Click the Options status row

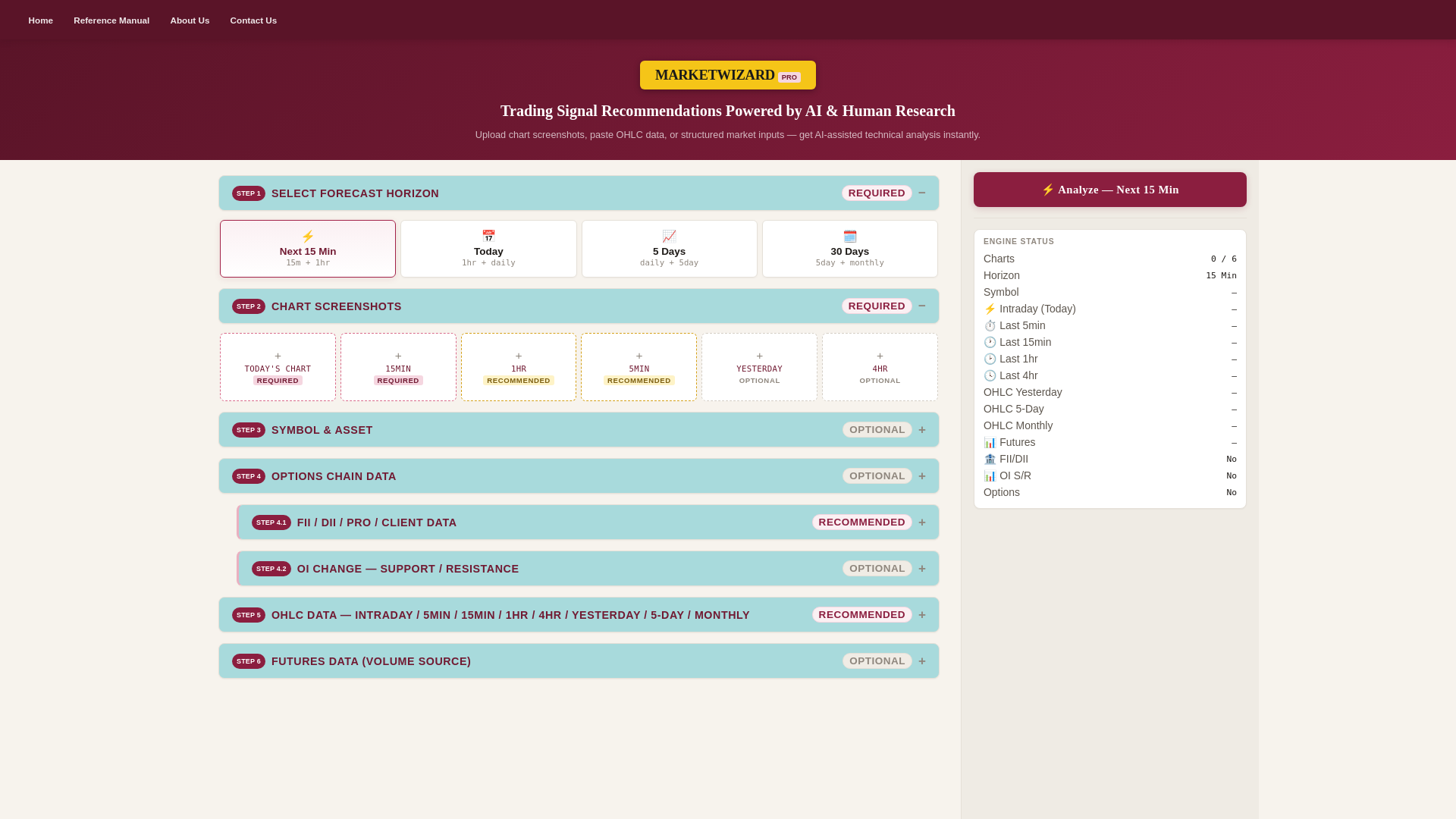tap(1110, 492)
